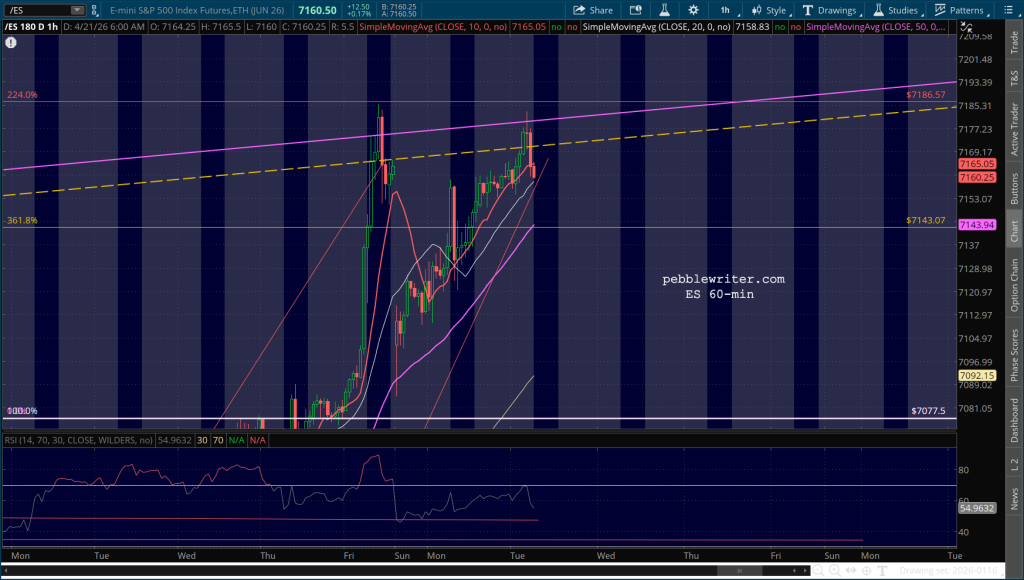The image size is (1024, 580).
Task: Click the 54.9632 RSI bubble on axis
Action: click(x=977, y=508)
